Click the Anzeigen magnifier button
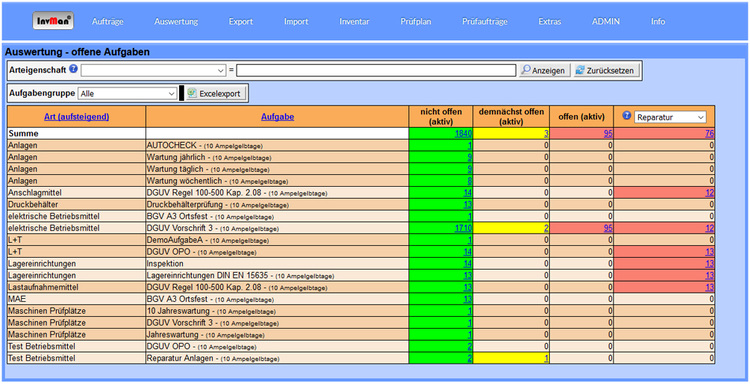The height and width of the screenshot is (384, 750). pyautogui.click(x=544, y=70)
